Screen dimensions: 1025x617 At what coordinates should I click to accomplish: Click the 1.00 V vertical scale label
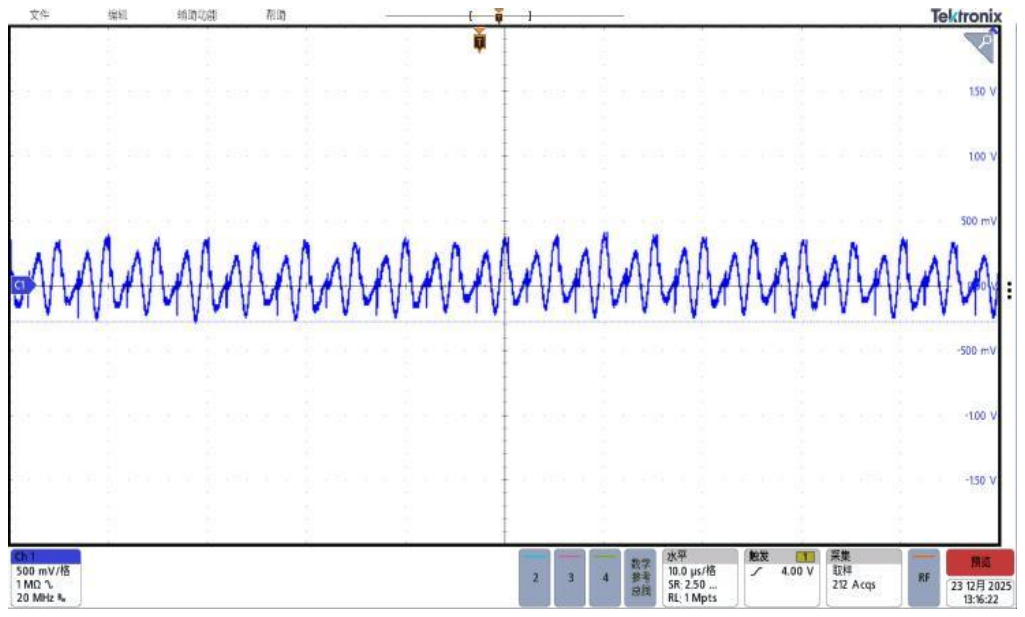pyautogui.click(x=983, y=156)
